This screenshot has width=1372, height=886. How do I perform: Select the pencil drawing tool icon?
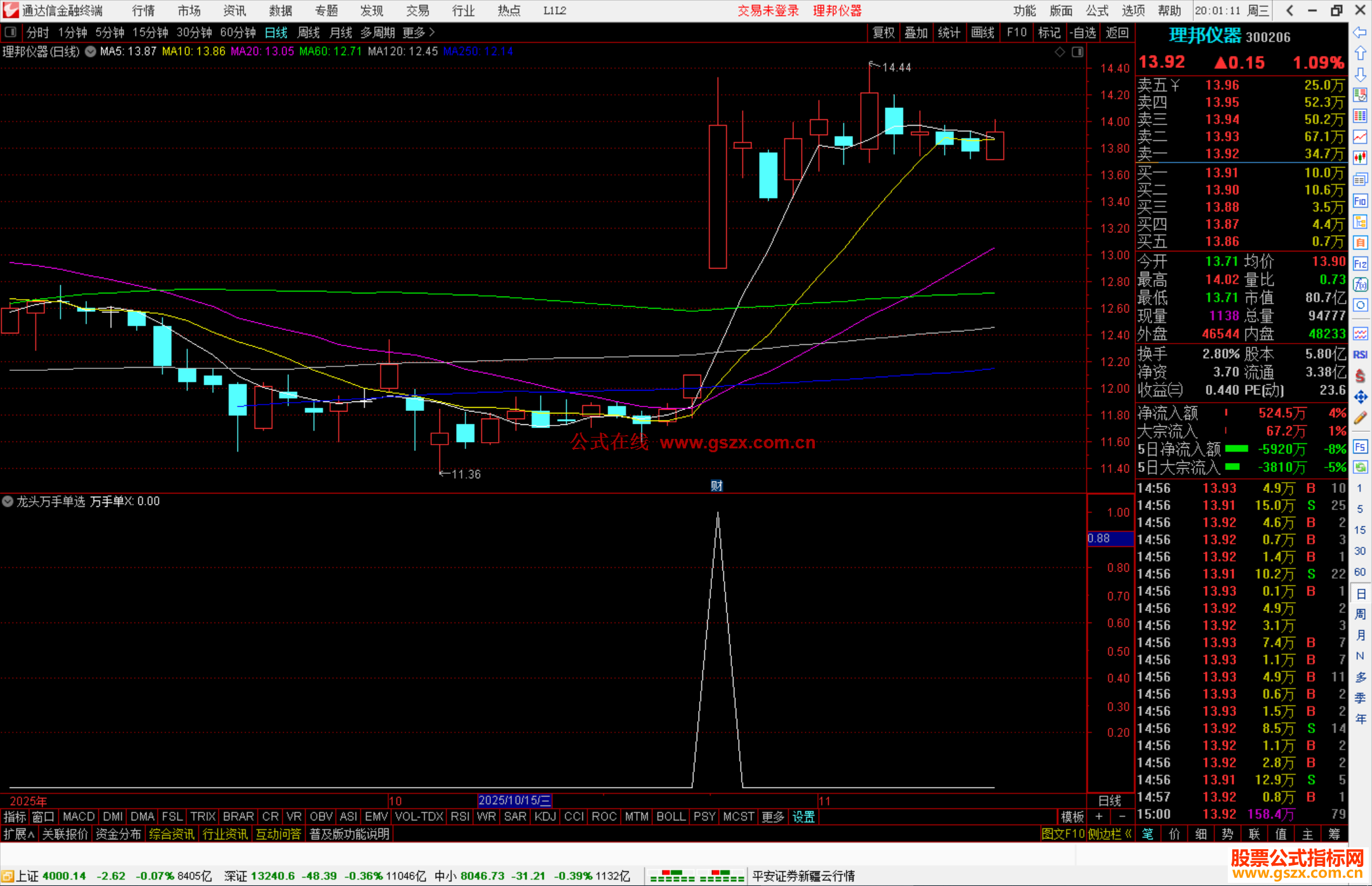tap(1360, 418)
